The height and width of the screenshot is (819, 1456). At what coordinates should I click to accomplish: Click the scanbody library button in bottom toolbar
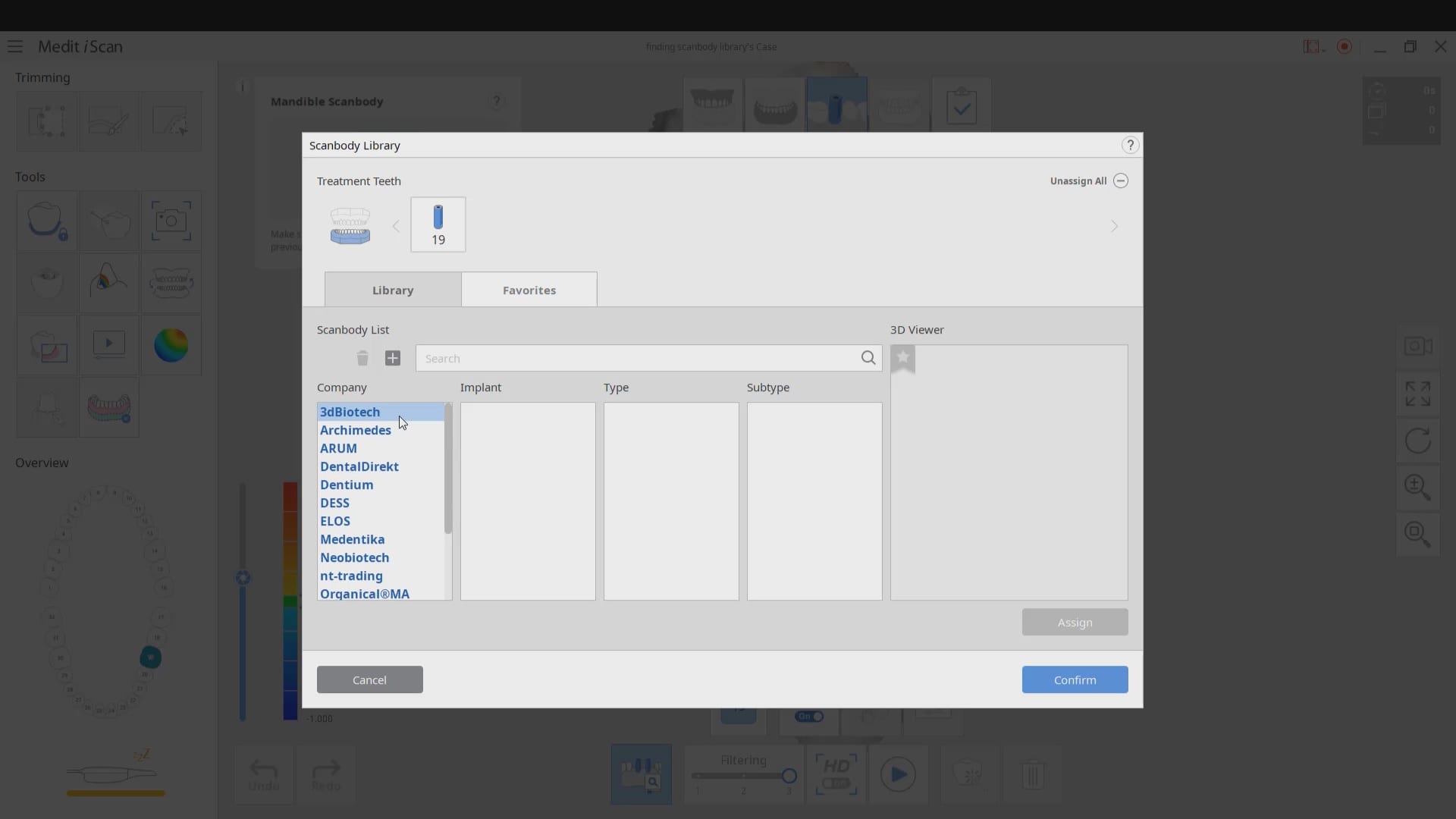point(641,774)
